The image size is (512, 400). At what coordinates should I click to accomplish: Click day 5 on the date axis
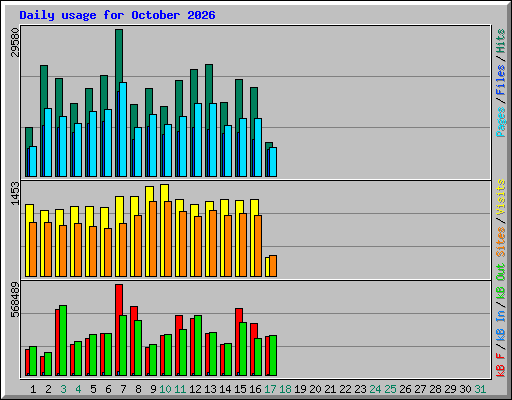(x=93, y=389)
